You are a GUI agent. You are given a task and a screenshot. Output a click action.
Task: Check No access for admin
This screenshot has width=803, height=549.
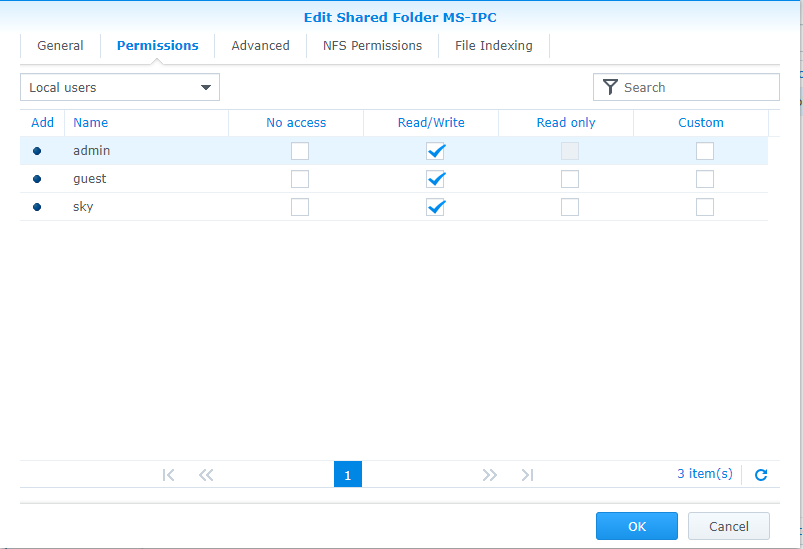click(x=300, y=151)
